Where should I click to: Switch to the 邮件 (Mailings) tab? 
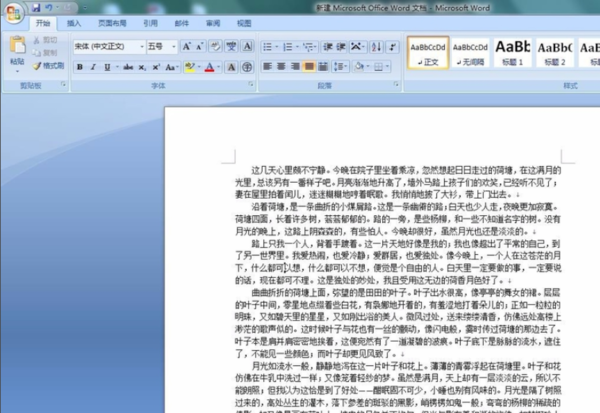(182, 23)
